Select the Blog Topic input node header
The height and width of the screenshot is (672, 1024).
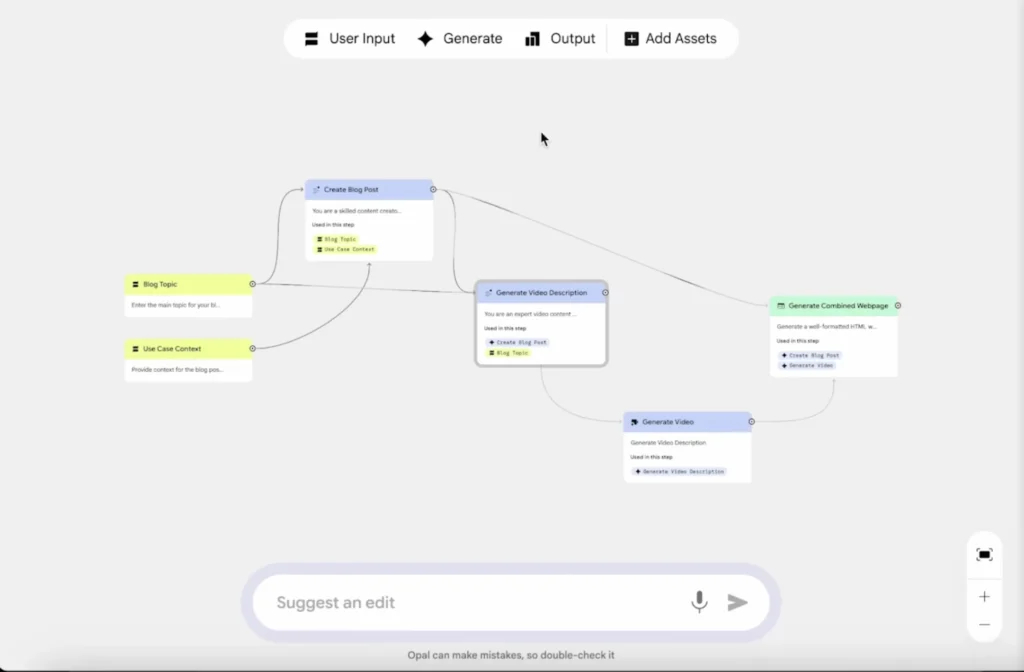pyautogui.click(x=188, y=284)
